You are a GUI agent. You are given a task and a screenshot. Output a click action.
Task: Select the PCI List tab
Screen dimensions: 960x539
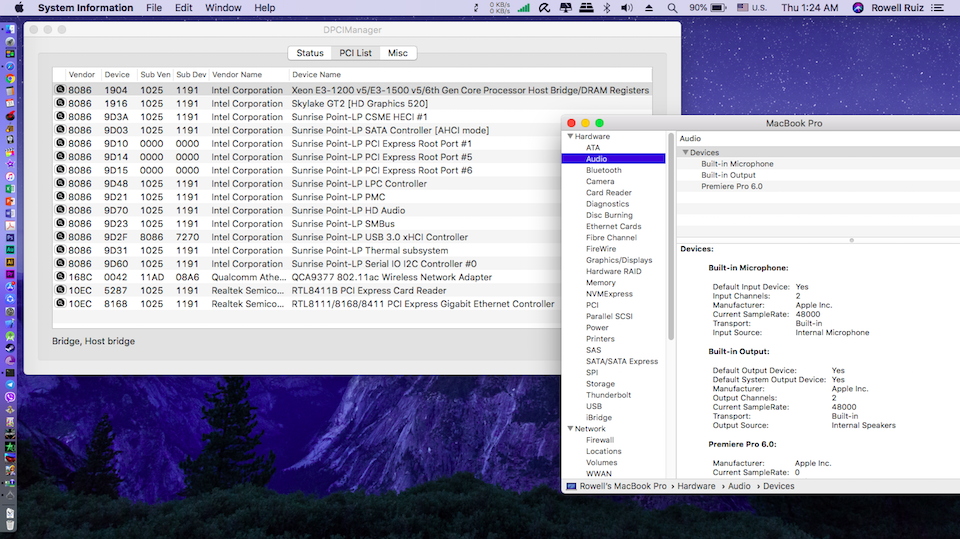click(x=355, y=53)
